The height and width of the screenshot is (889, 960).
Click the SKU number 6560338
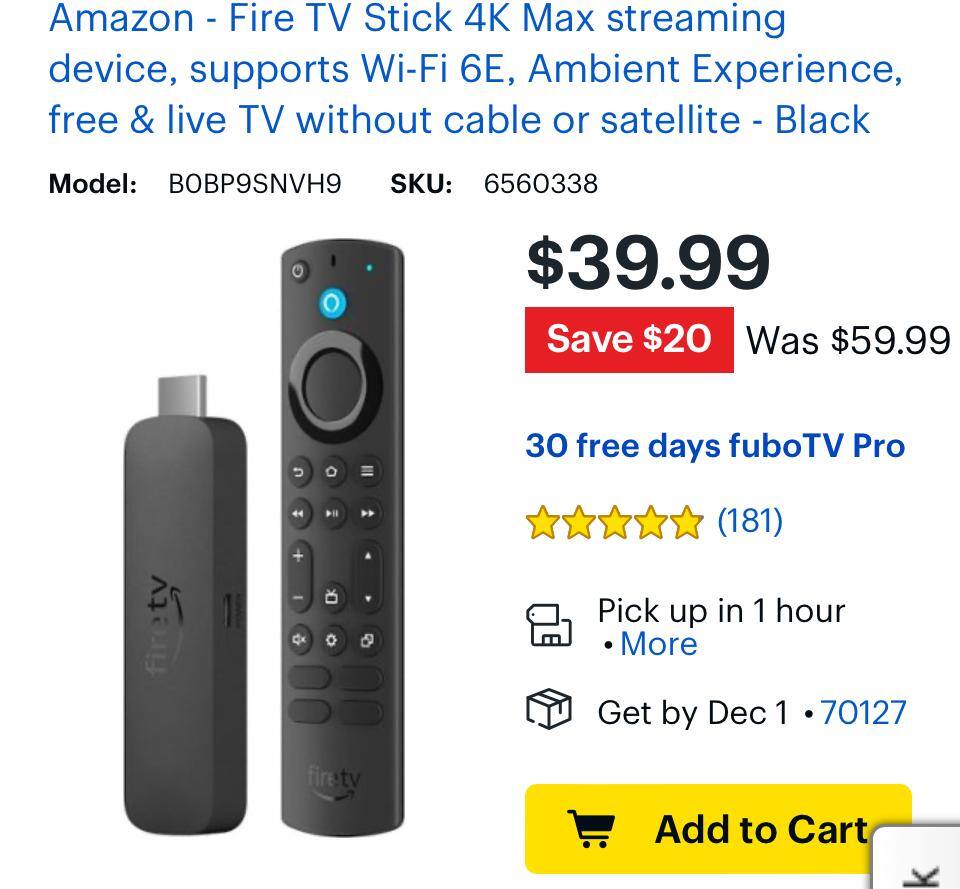tap(541, 184)
